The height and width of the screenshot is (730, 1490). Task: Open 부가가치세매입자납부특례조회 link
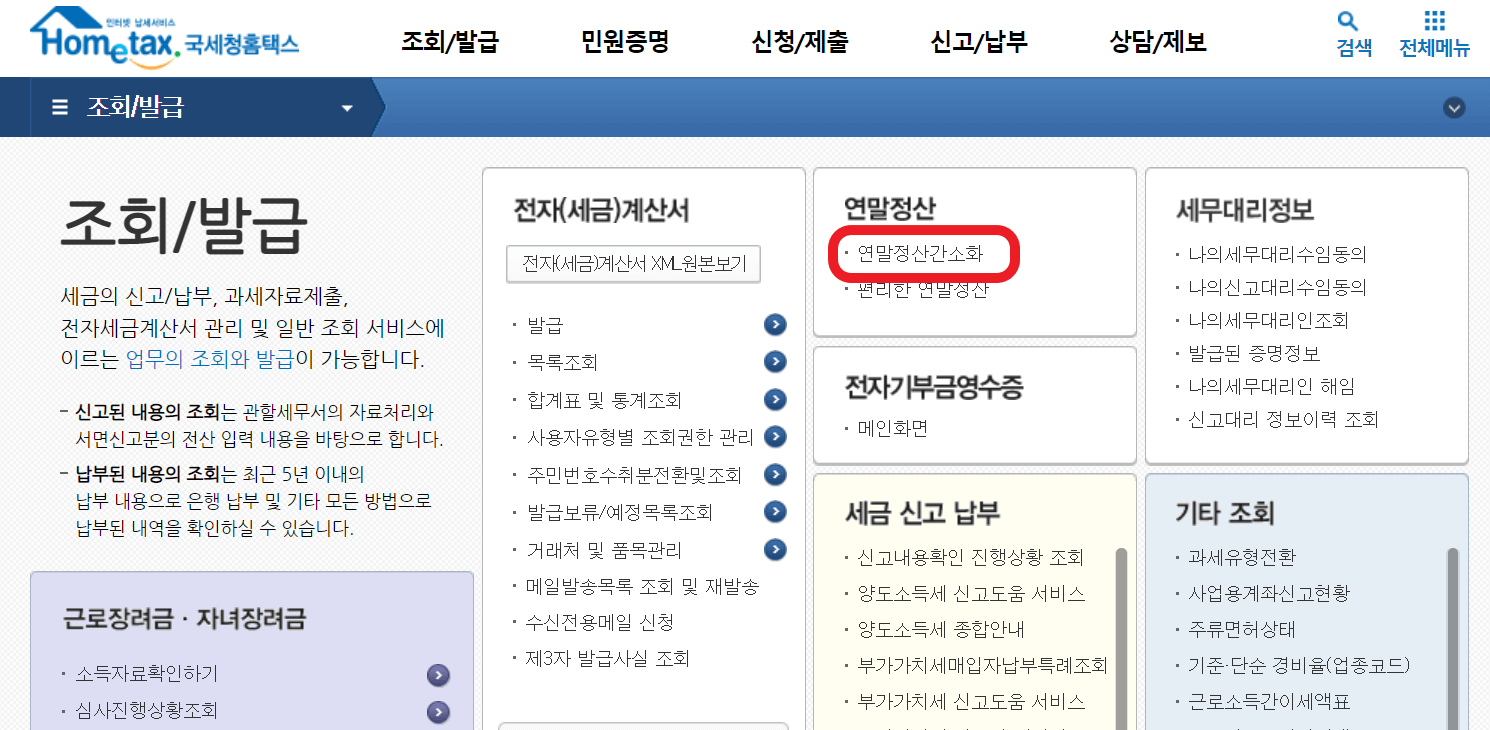tap(982, 665)
